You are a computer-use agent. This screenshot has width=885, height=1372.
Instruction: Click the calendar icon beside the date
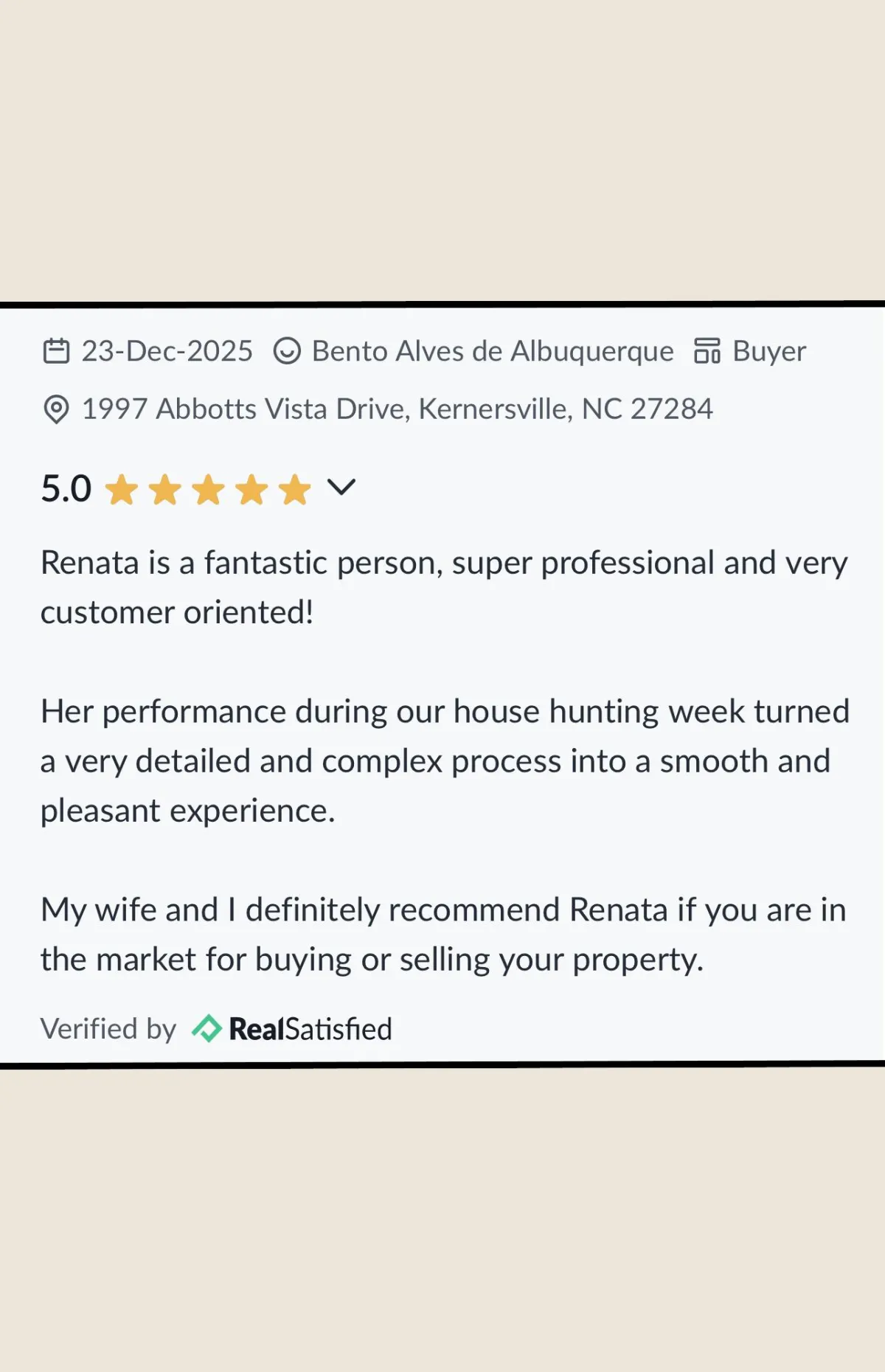point(57,351)
